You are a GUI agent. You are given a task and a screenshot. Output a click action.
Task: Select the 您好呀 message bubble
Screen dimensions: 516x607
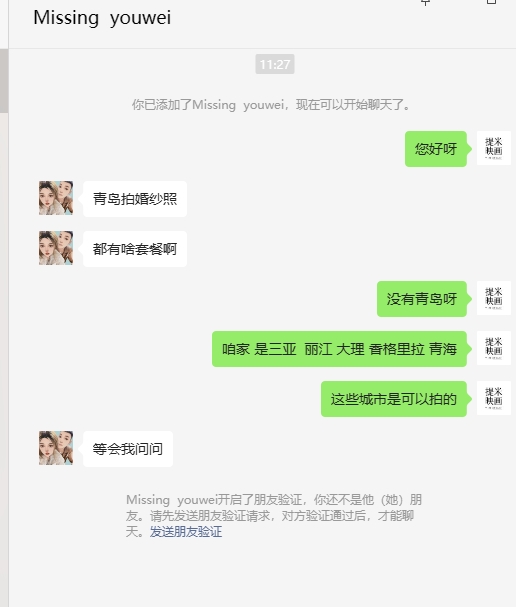(x=436, y=149)
